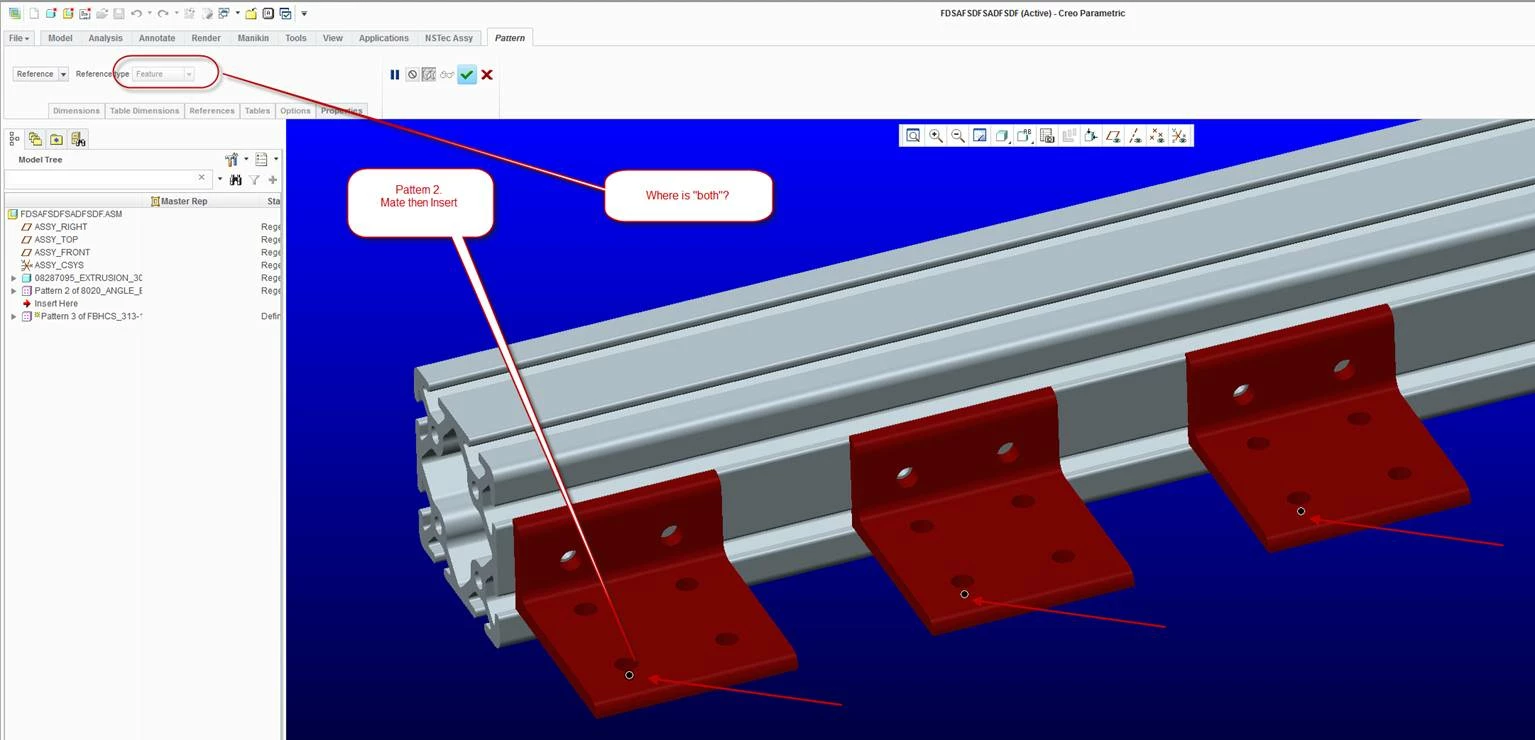Select ASSY_FRONT in the Model Tree
Viewport: 1535px width, 740px height.
click(62, 253)
